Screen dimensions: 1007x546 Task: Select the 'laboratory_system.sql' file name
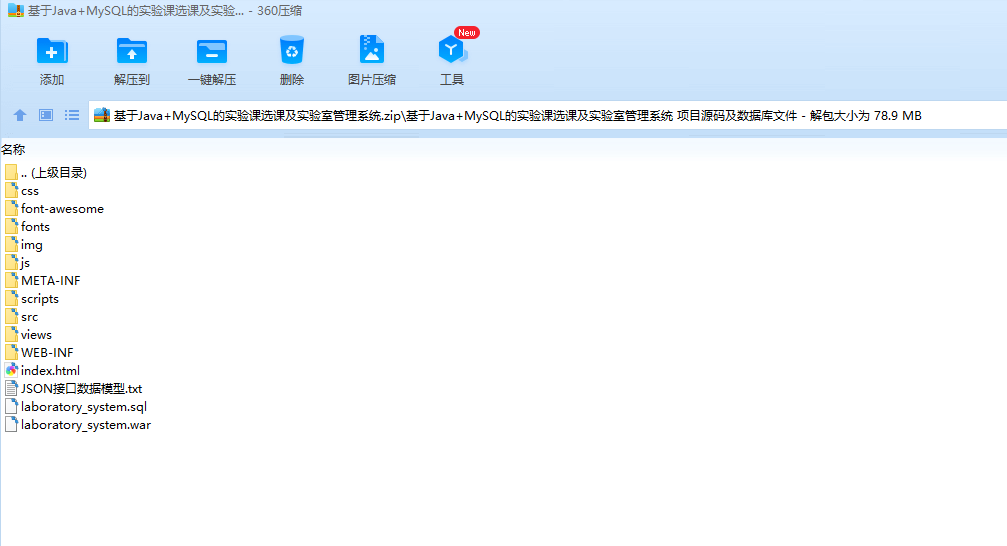pyautogui.click(x=83, y=407)
